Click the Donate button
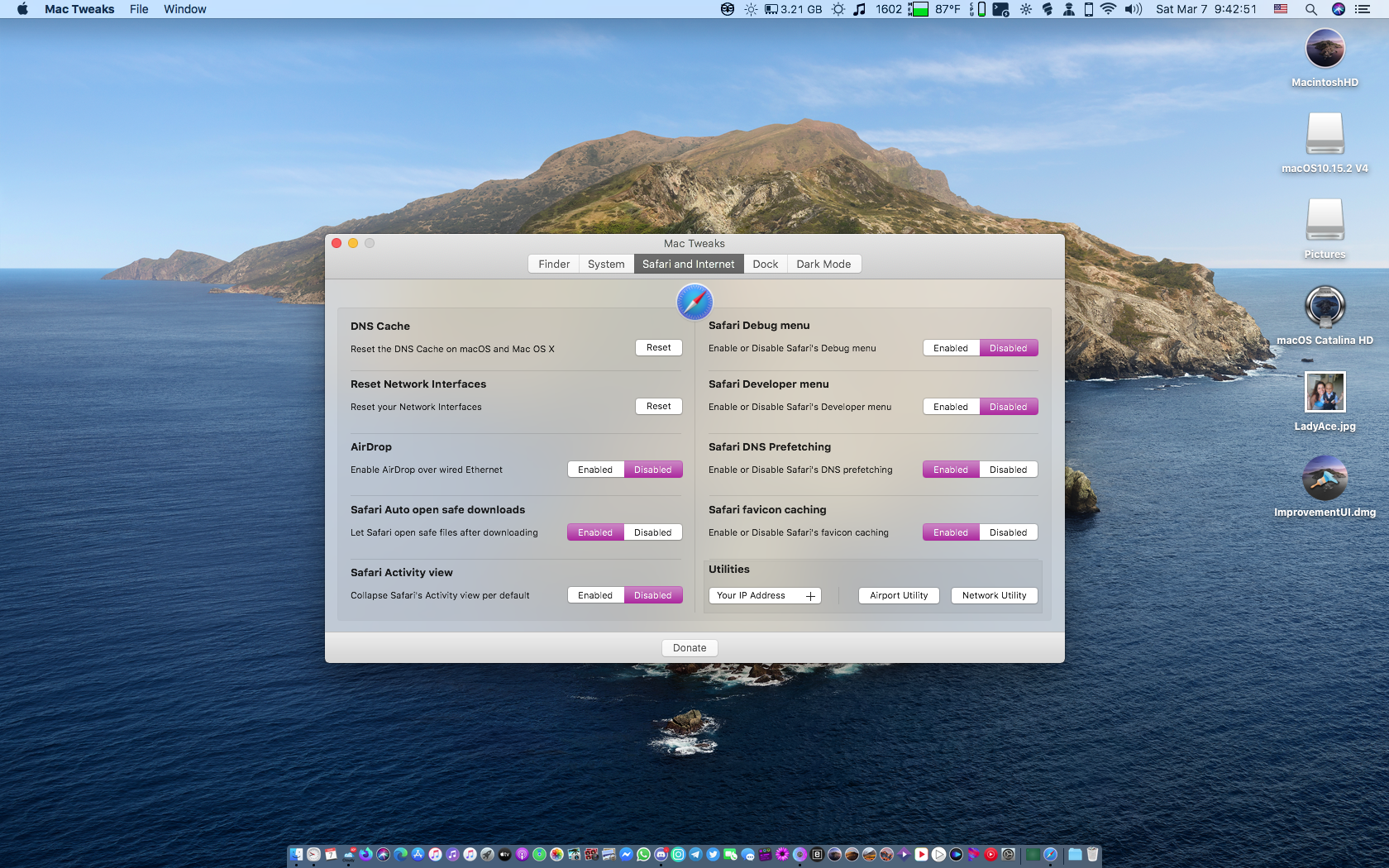This screenshot has width=1389, height=868. [690, 648]
